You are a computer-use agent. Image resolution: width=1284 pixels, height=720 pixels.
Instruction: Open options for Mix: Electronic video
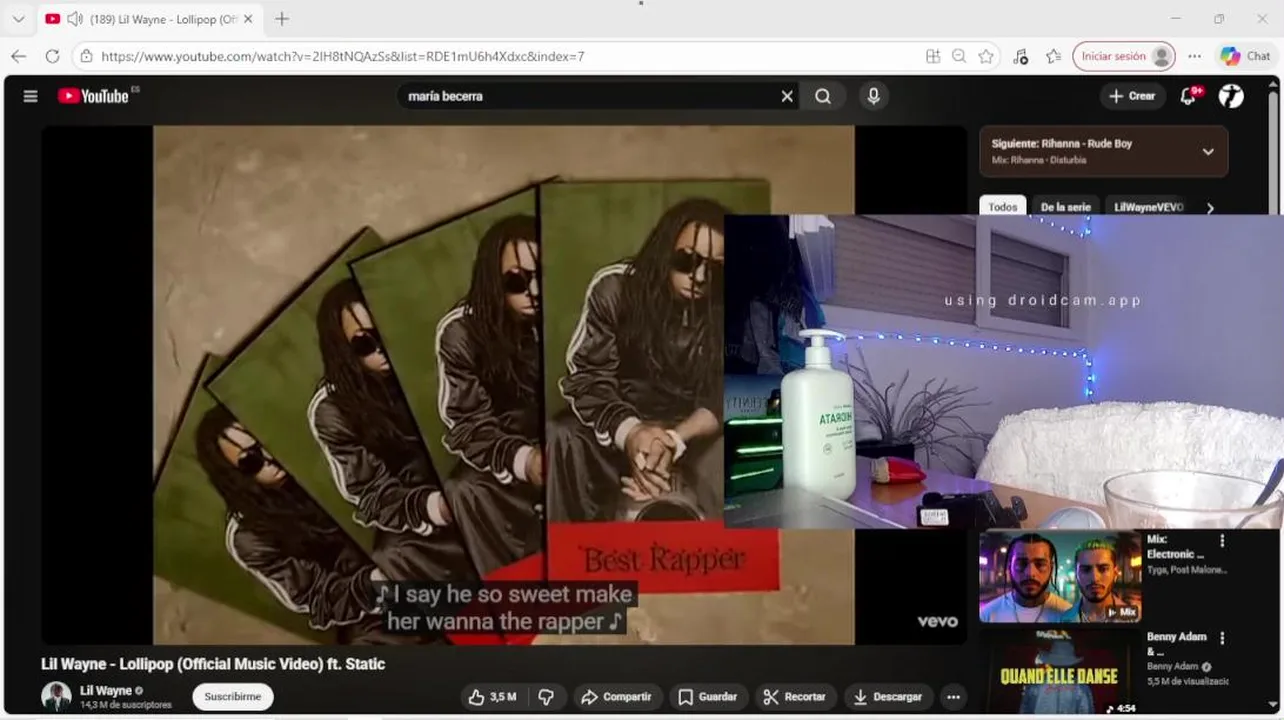(1222, 541)
